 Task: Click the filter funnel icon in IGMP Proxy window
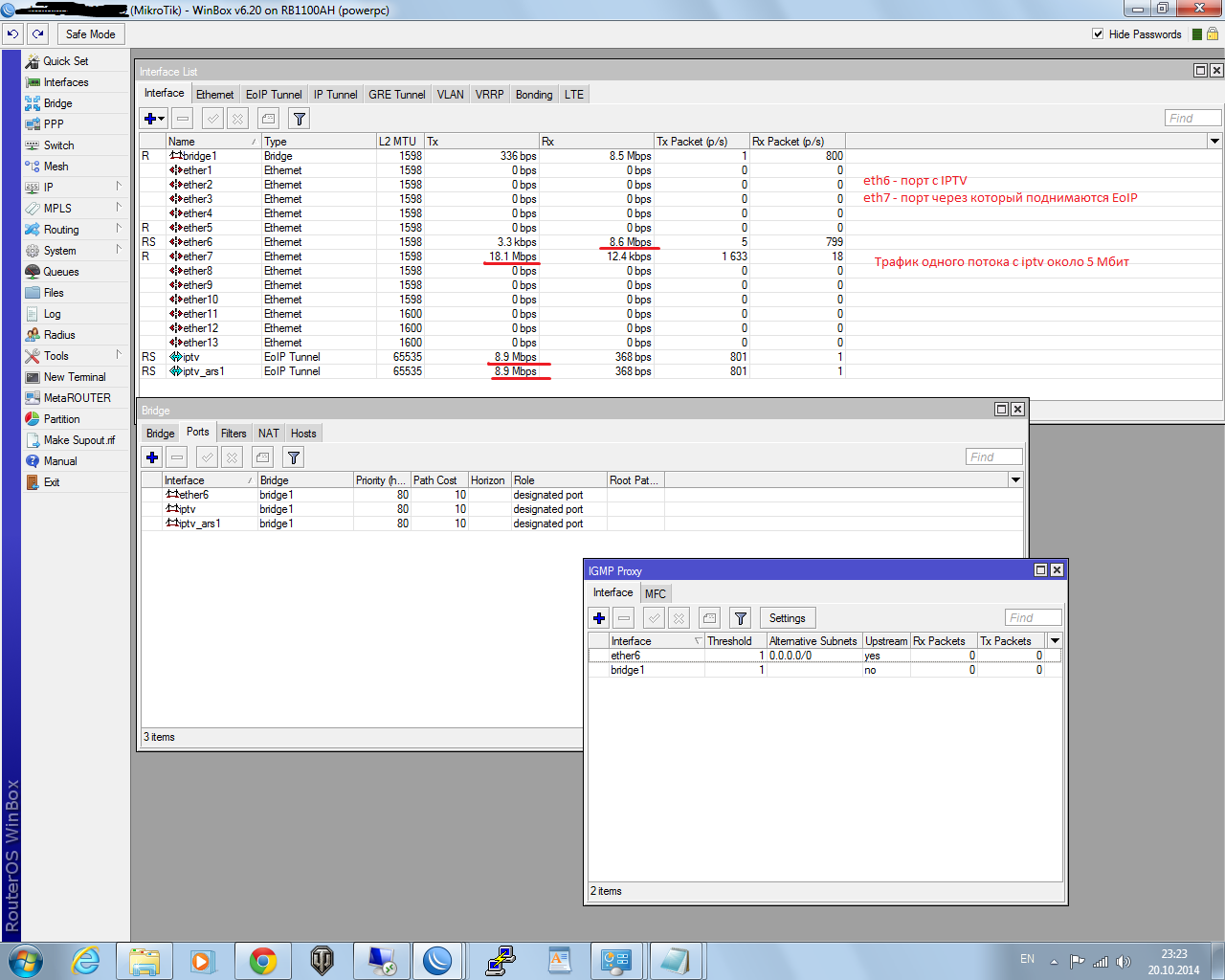coord(740,618)
